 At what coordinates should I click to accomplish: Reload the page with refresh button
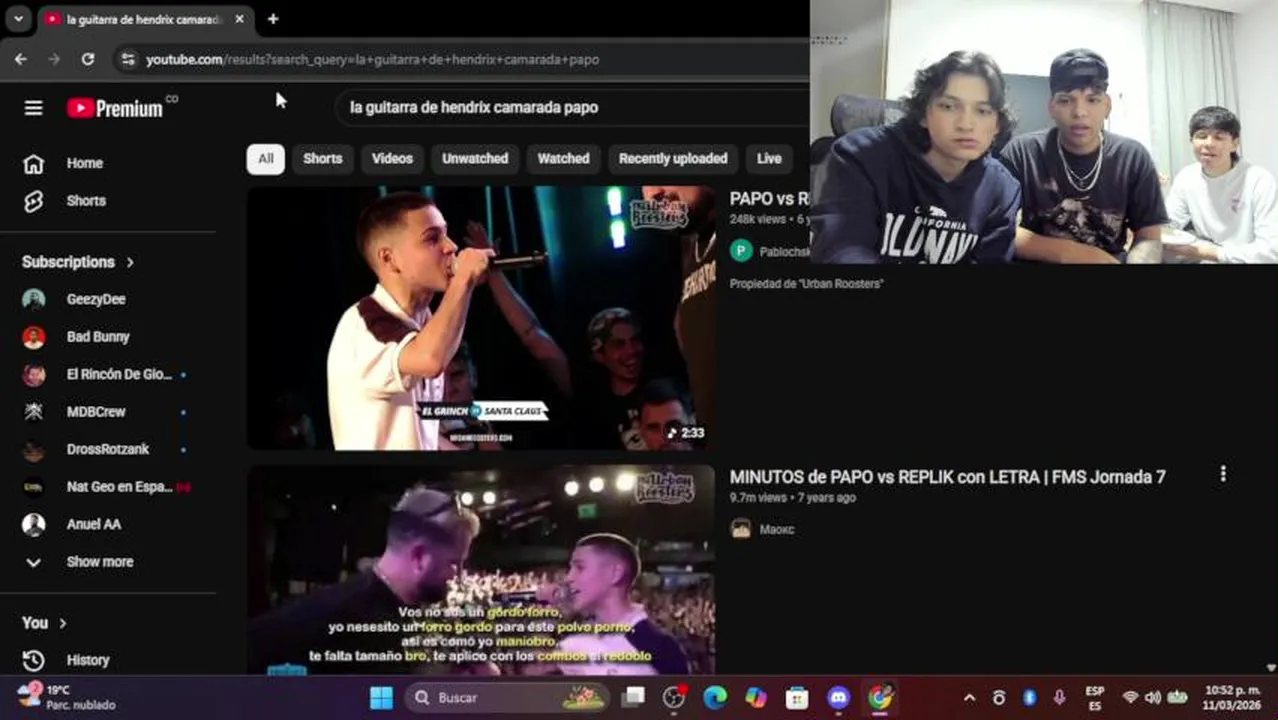point(88,59)
